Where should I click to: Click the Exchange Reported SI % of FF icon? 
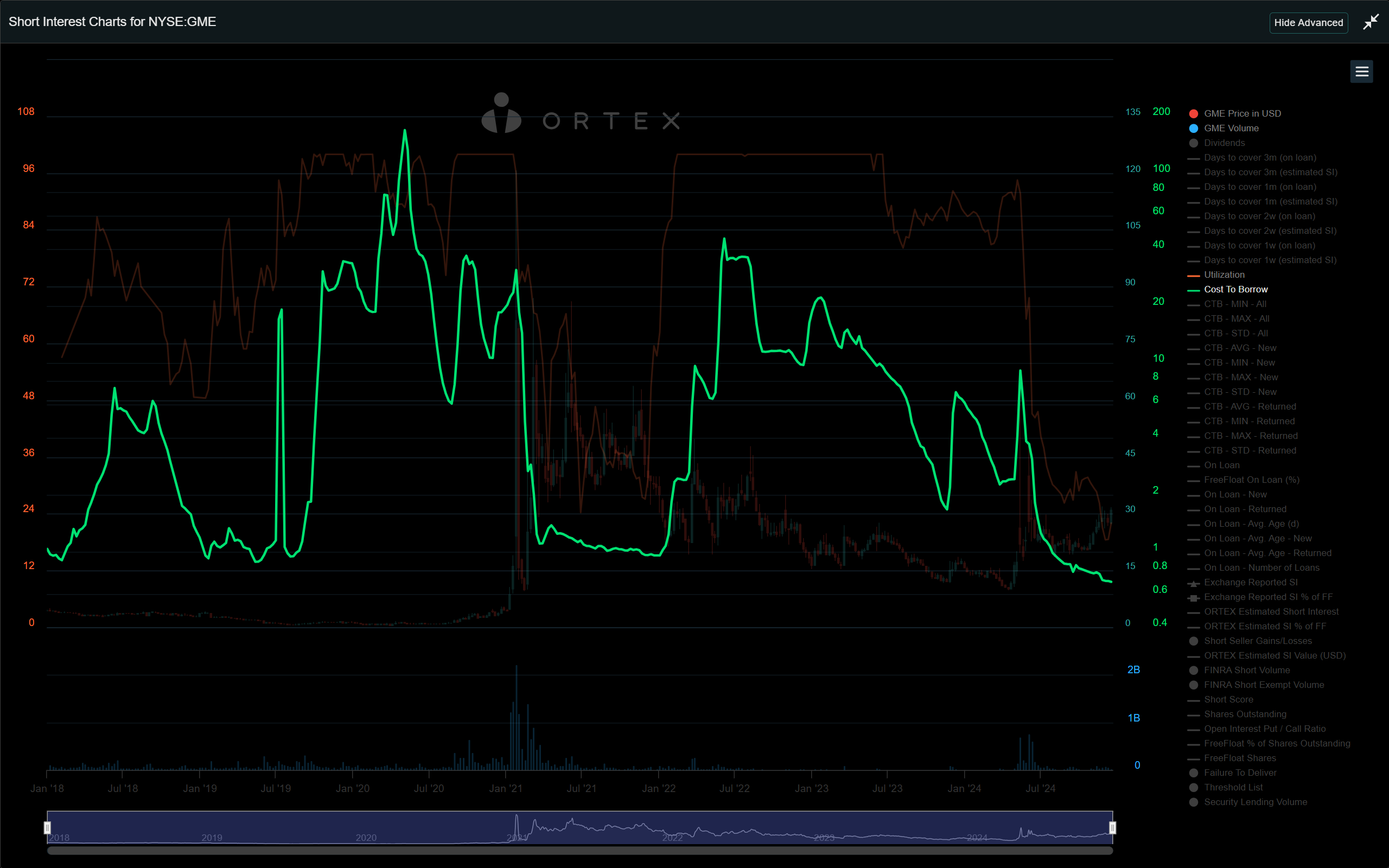click(1194, 597)
